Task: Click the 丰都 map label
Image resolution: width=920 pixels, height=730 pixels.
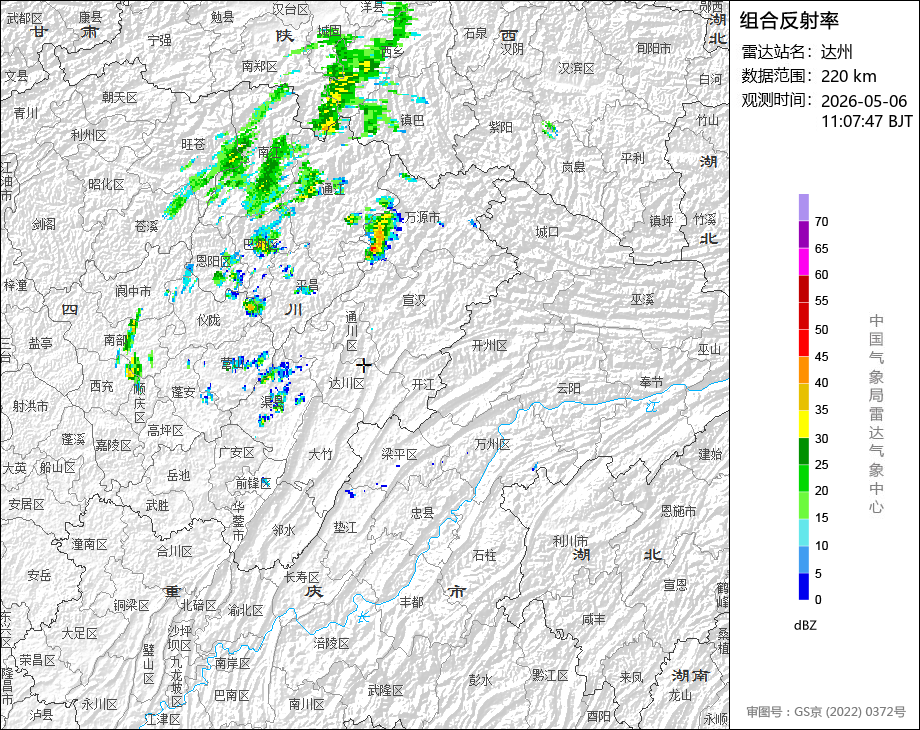Action: point(411,601)
